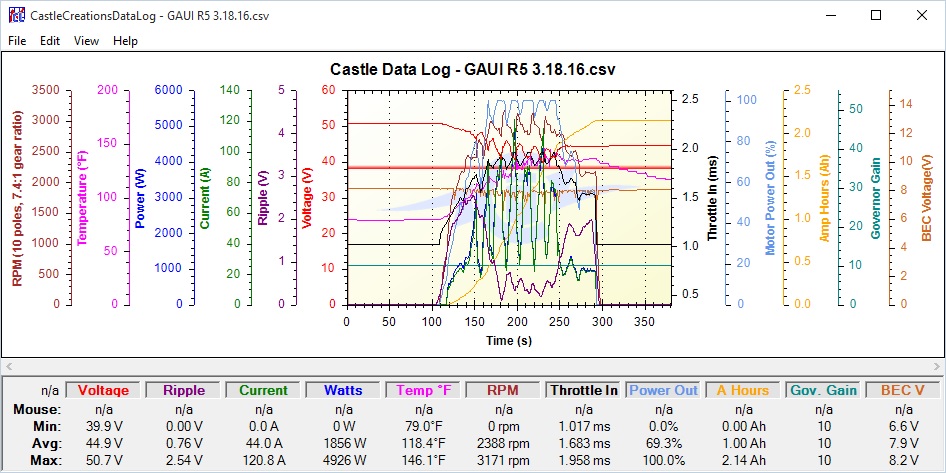Click the average watts value 1856 W
This screenshot has height=473, width=946.
(x=342, y=443)
